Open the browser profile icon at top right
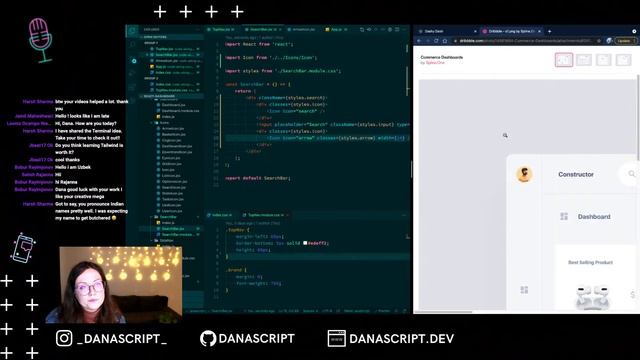The height and width of the screenshot is (360, 640). pyautogui.click(x=634, y=31)
